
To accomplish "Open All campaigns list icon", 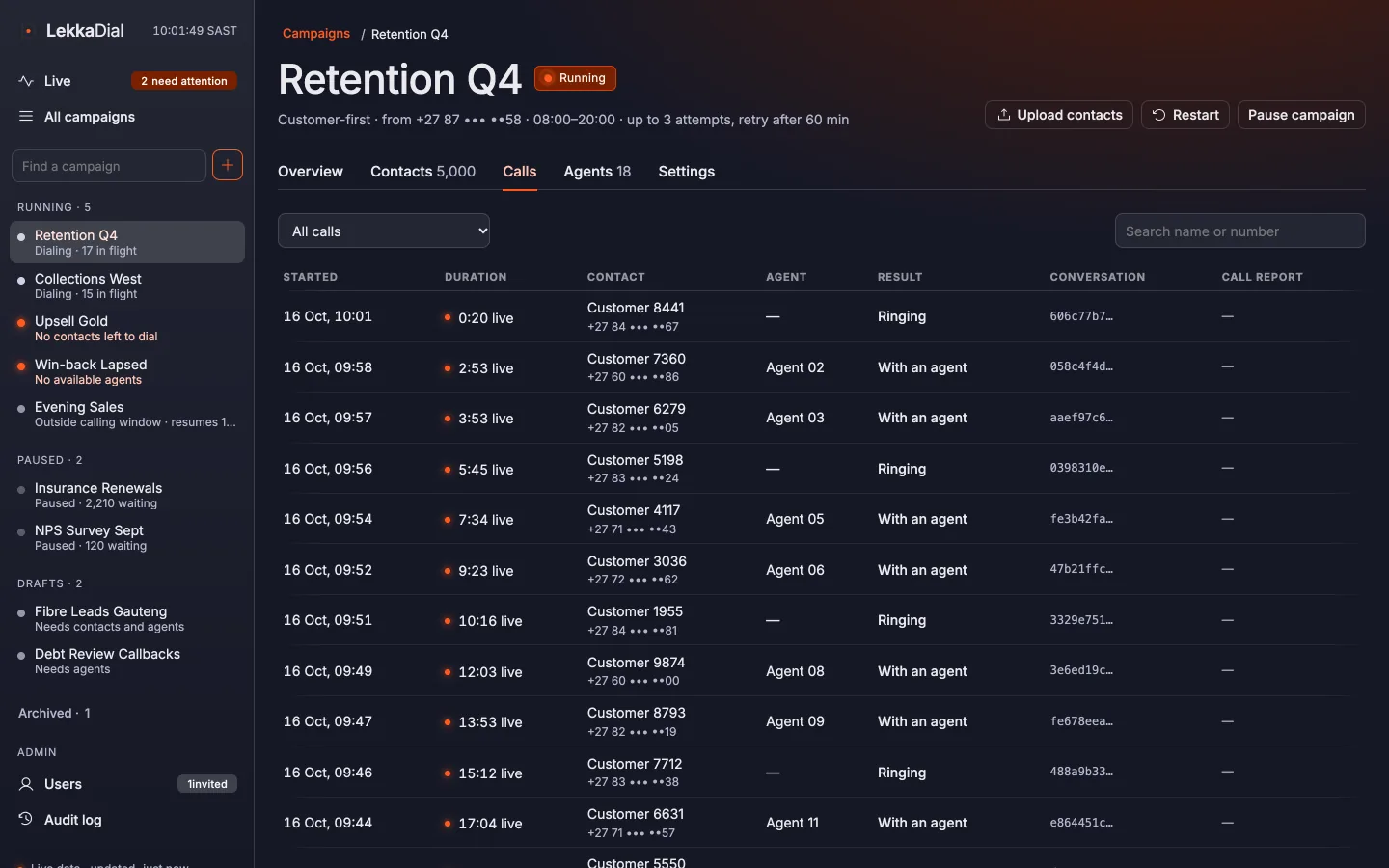I will (26, 117).
